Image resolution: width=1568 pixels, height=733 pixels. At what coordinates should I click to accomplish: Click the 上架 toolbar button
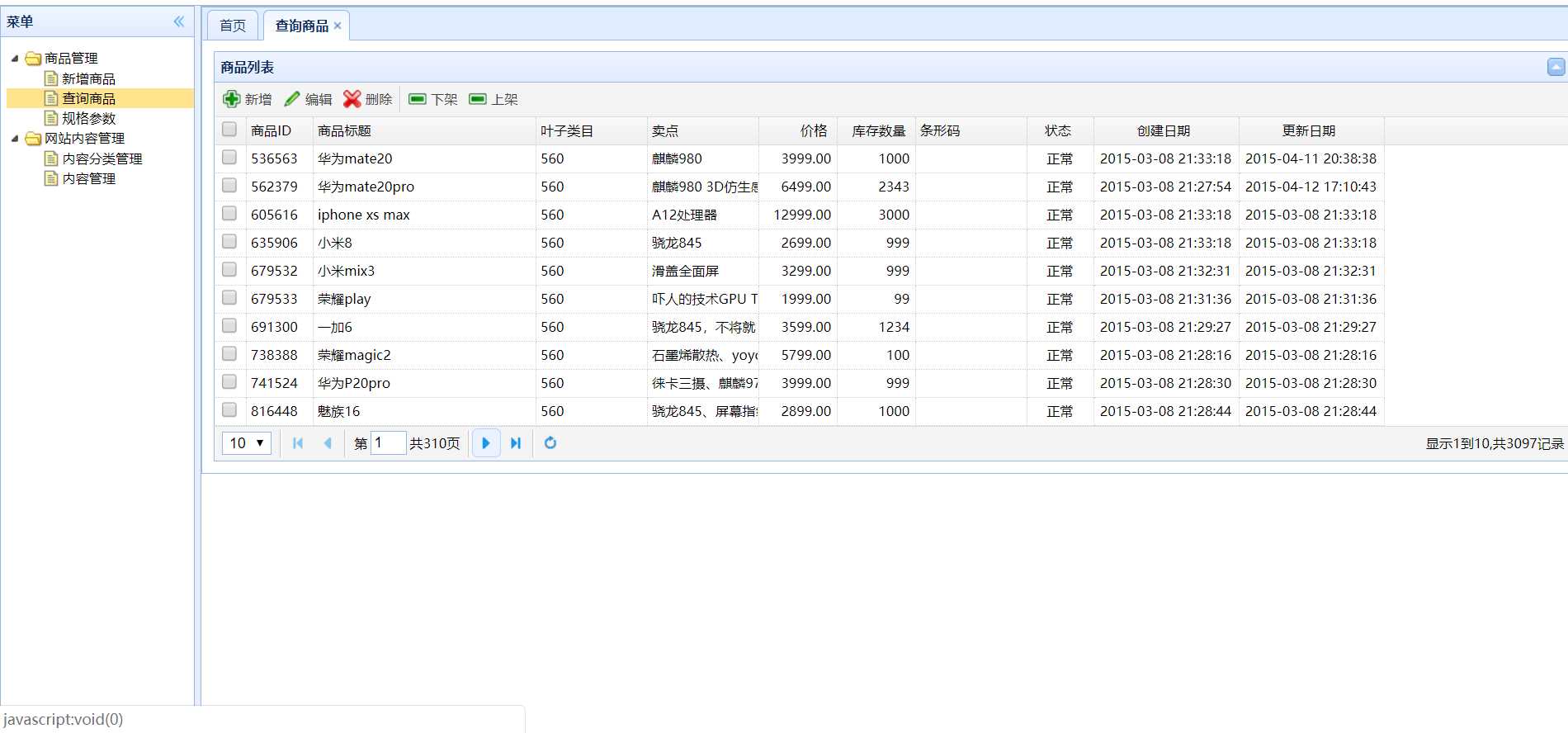(494, 99)
